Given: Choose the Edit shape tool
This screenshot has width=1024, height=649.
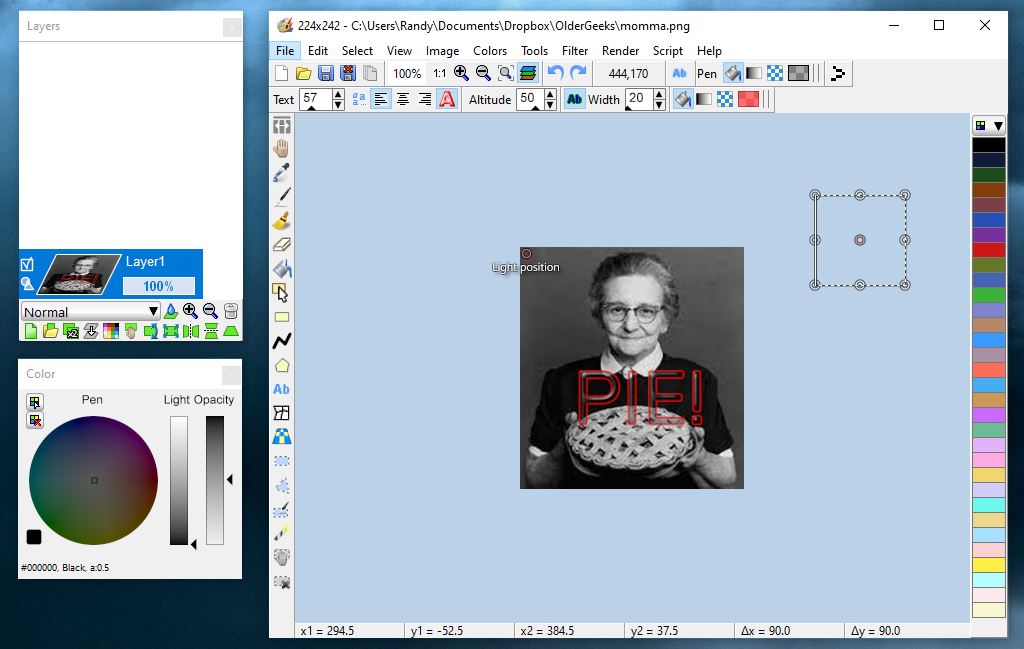Looking at the screenshot, I should pos(281,293).
